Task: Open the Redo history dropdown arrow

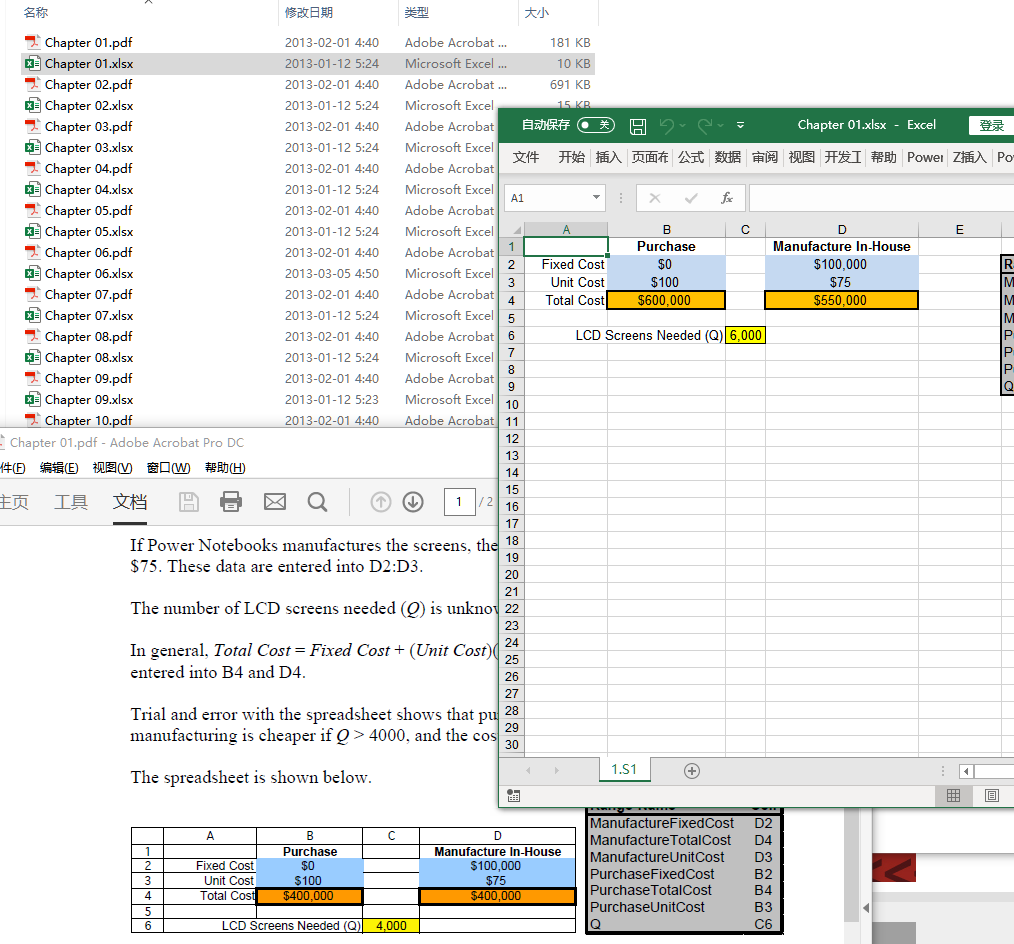Action: pyautogui.click(x=720, y=125)
